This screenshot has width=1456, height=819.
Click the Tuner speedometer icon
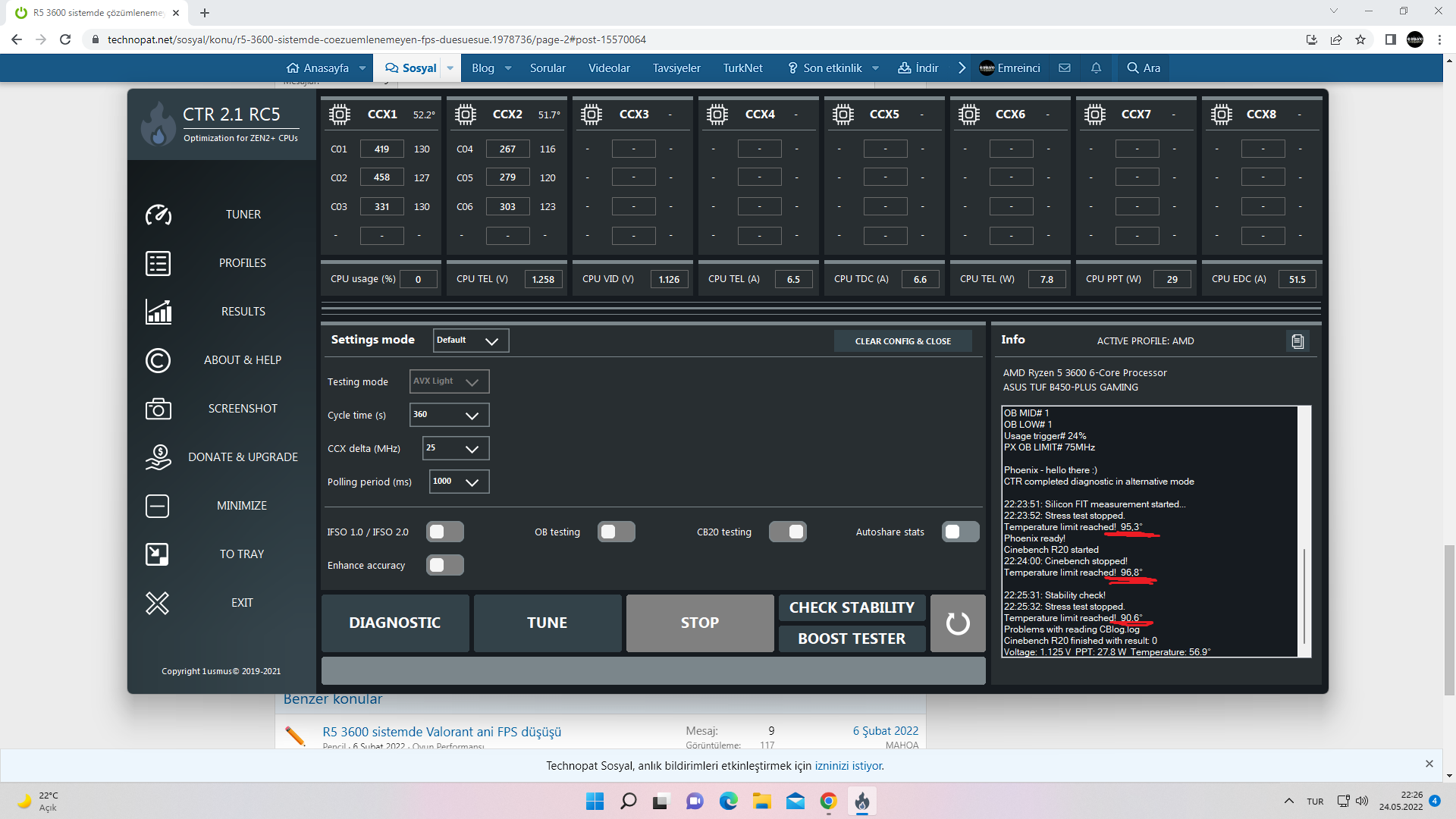coord(158,215)
